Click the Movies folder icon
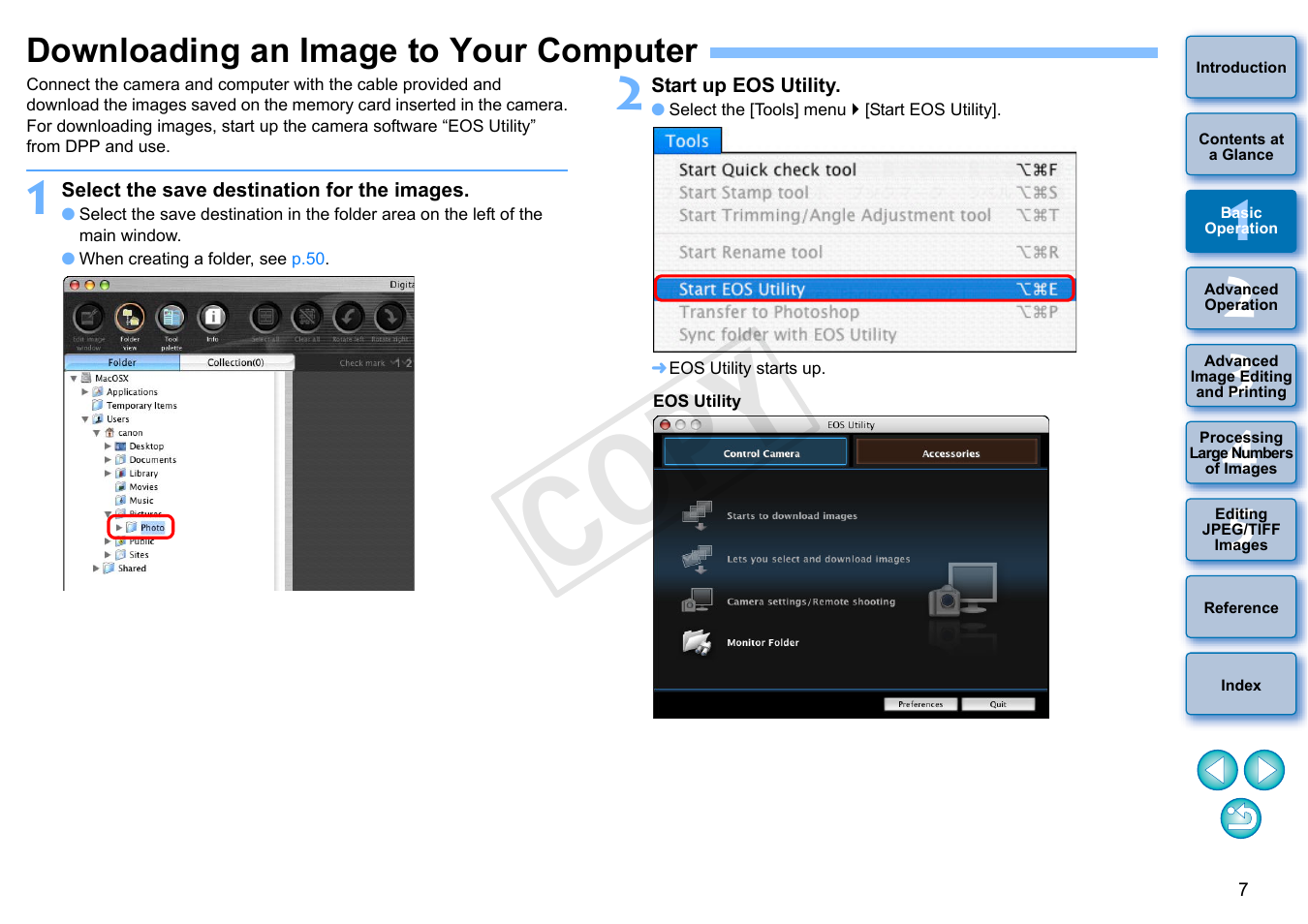Image resolution: width=1308 pixels, height=924 pixels. 121,487
